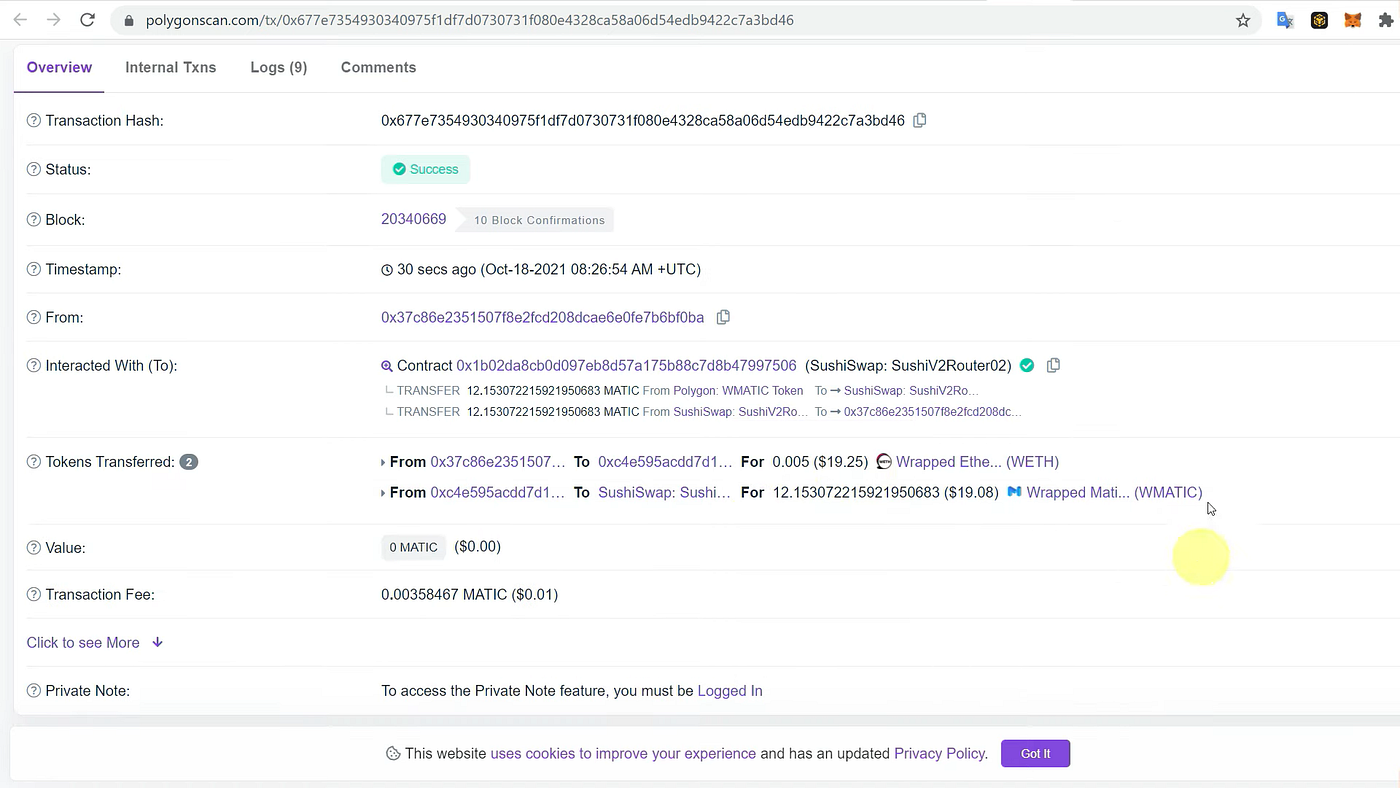The width and height of the screenshot is (1400, 788).
Task: Bookmark this page with the star icon
Action: 1243,20
